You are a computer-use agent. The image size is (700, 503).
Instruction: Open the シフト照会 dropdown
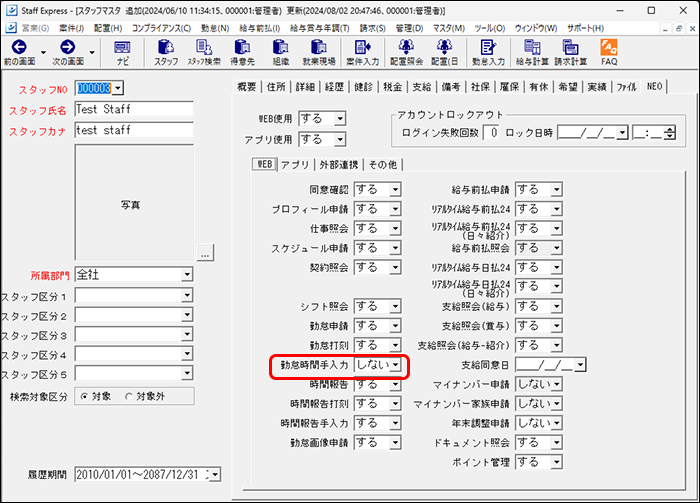(396, 307)
